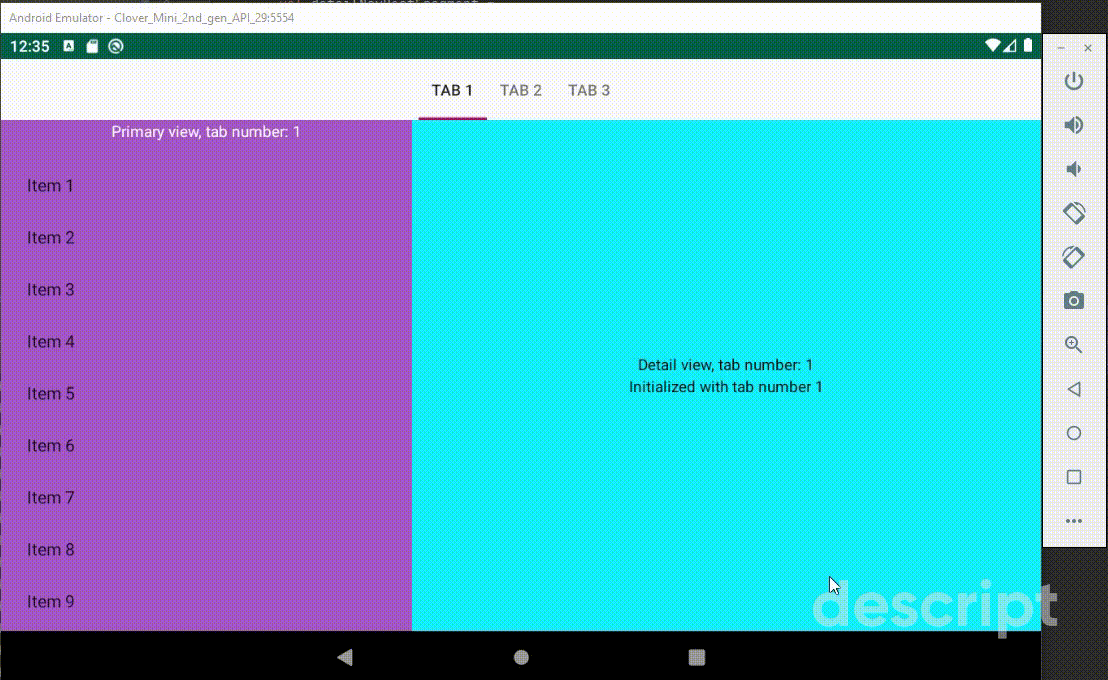
Task: Tap the Wi-Fi status bar icon
Action: point(992,46)
